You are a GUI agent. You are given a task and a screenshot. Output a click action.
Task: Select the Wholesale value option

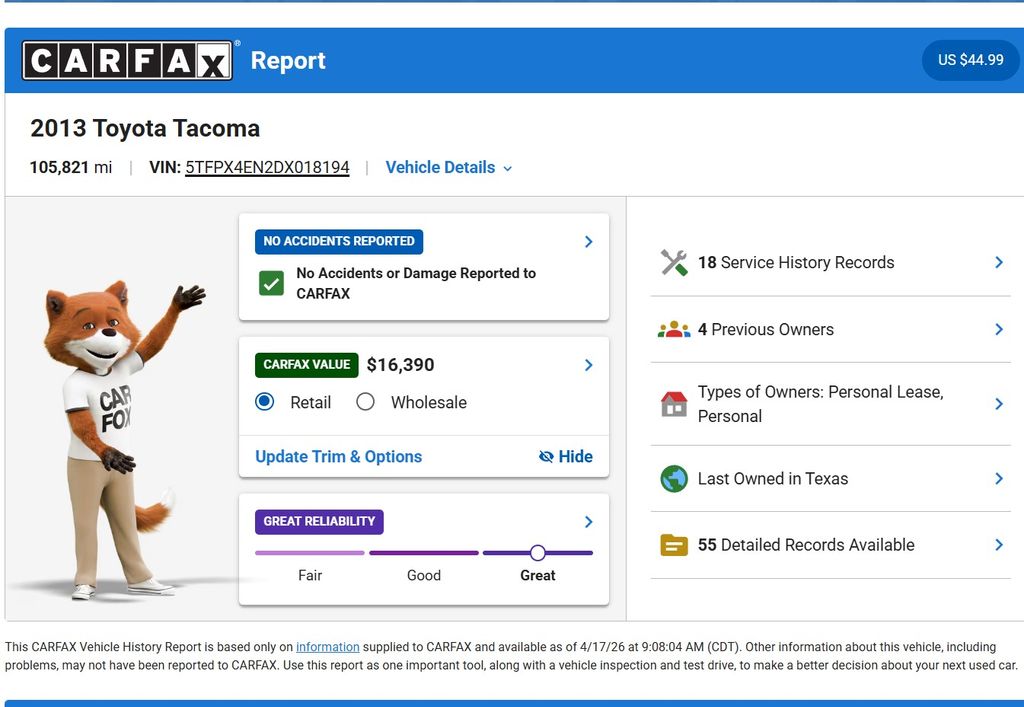pyautogui.click(x=366, y=402)
